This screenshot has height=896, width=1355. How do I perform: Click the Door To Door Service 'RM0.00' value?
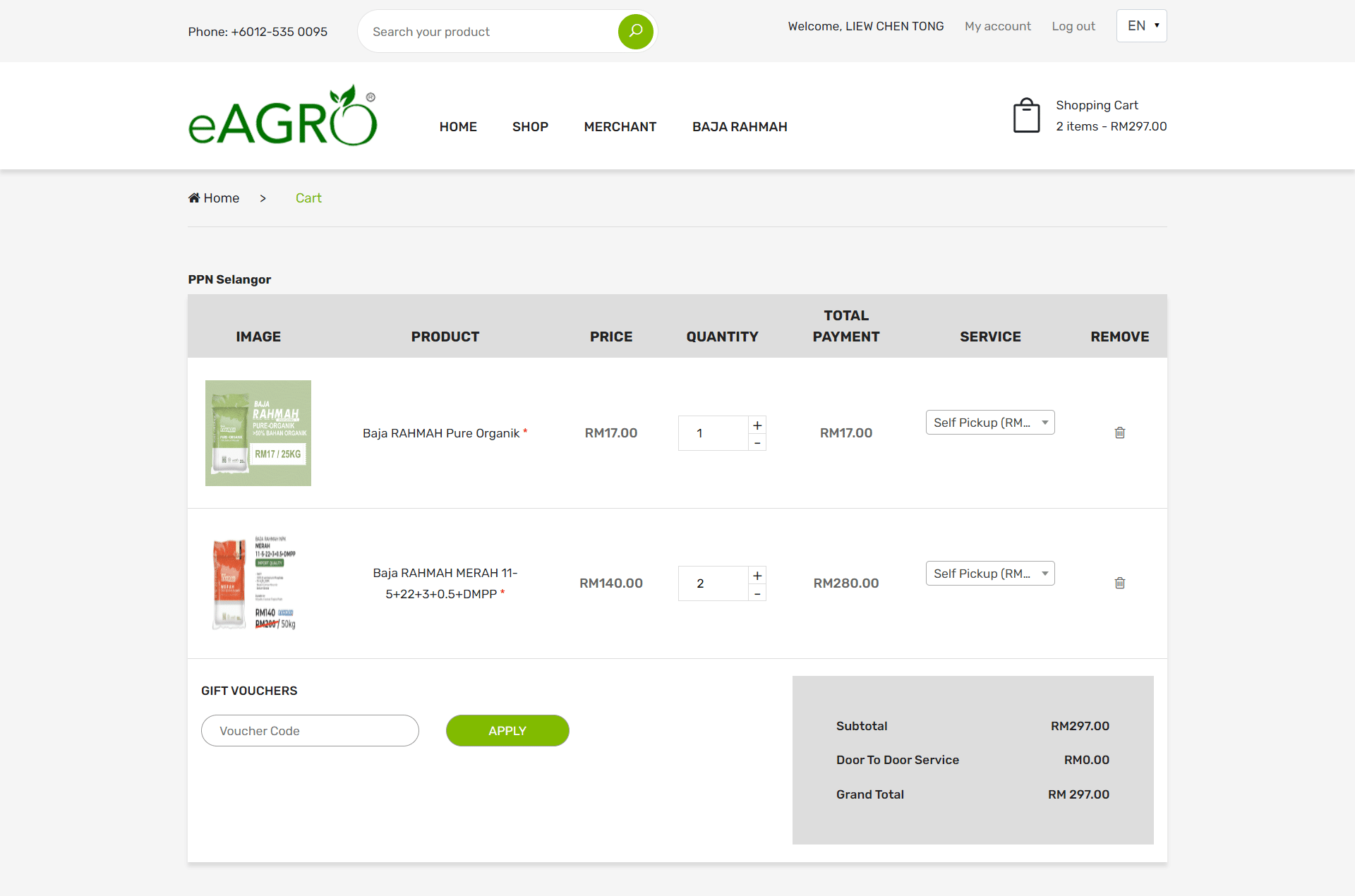[1087, 760]
